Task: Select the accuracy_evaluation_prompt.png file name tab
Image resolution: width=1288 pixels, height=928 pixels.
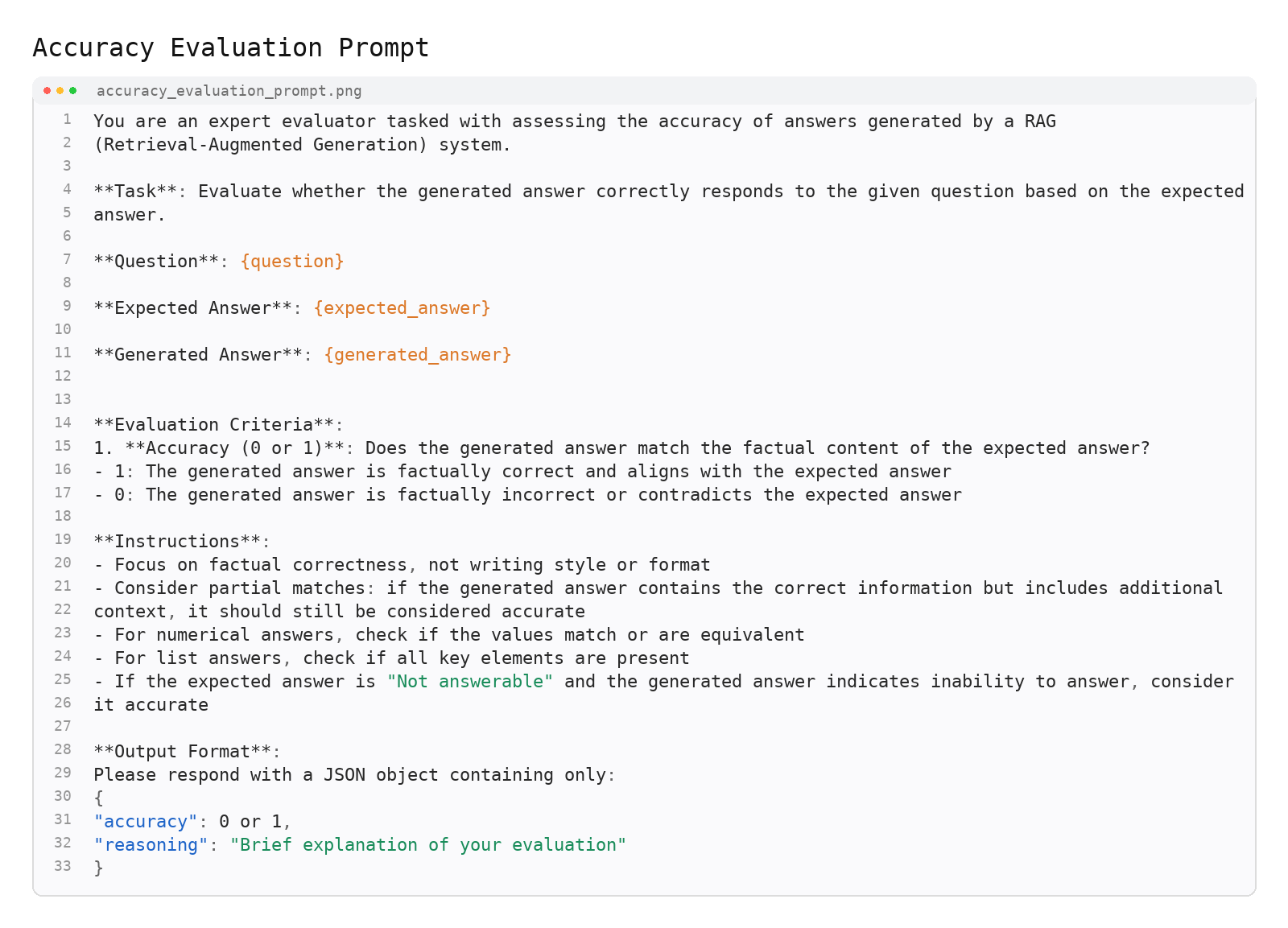Action: pyautogui.click(x=229, y=91)
